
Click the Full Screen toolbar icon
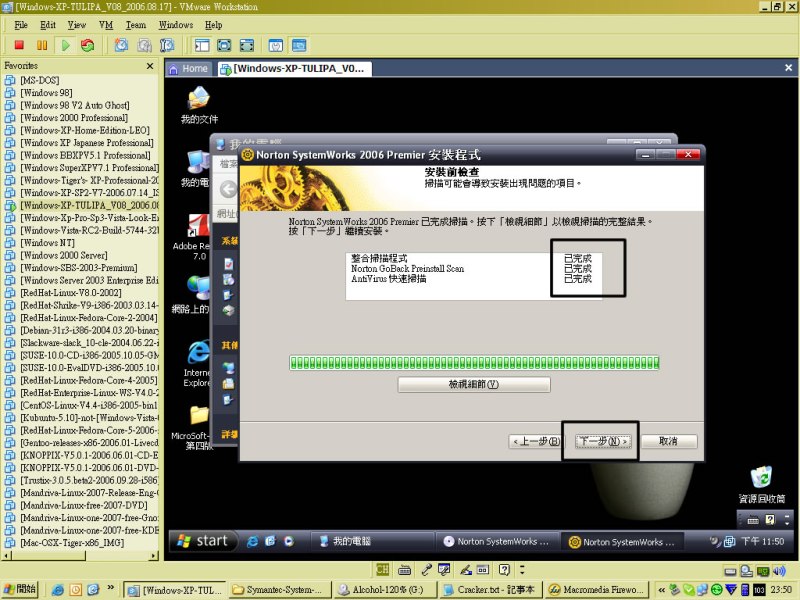[x=224, y=45]
